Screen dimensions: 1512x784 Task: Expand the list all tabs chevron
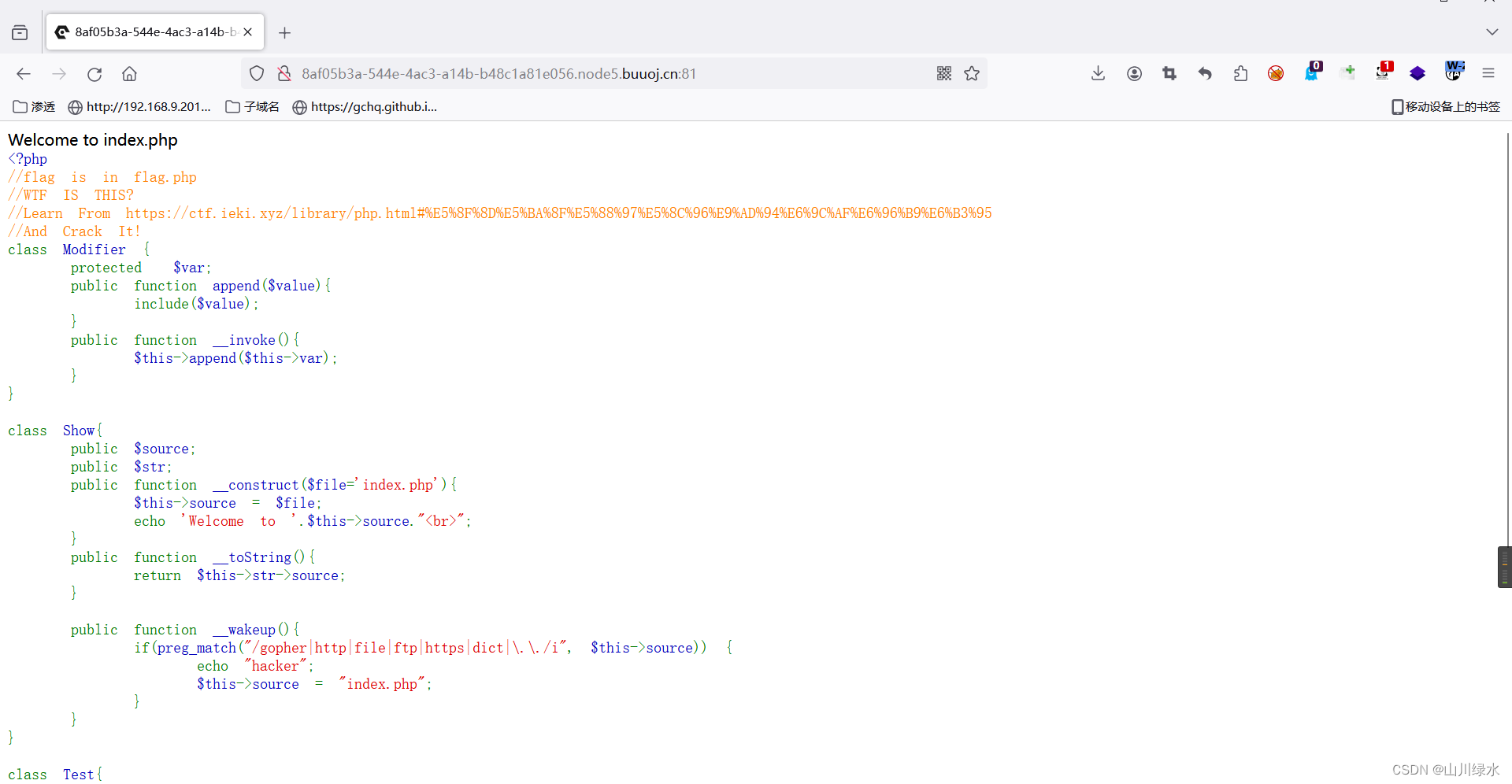pyautogui.click(x=1492, y=32)
